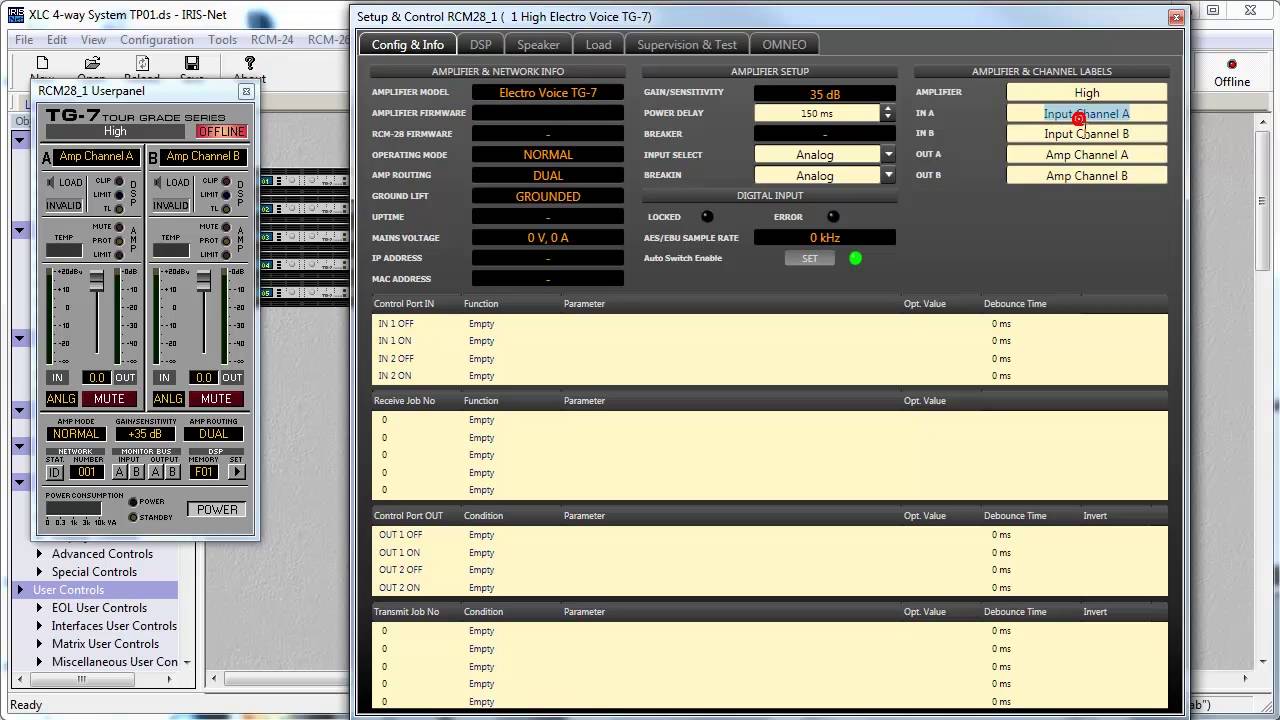Open the Configuration menu
The image size is (1280, 720).
click(157, 40)
